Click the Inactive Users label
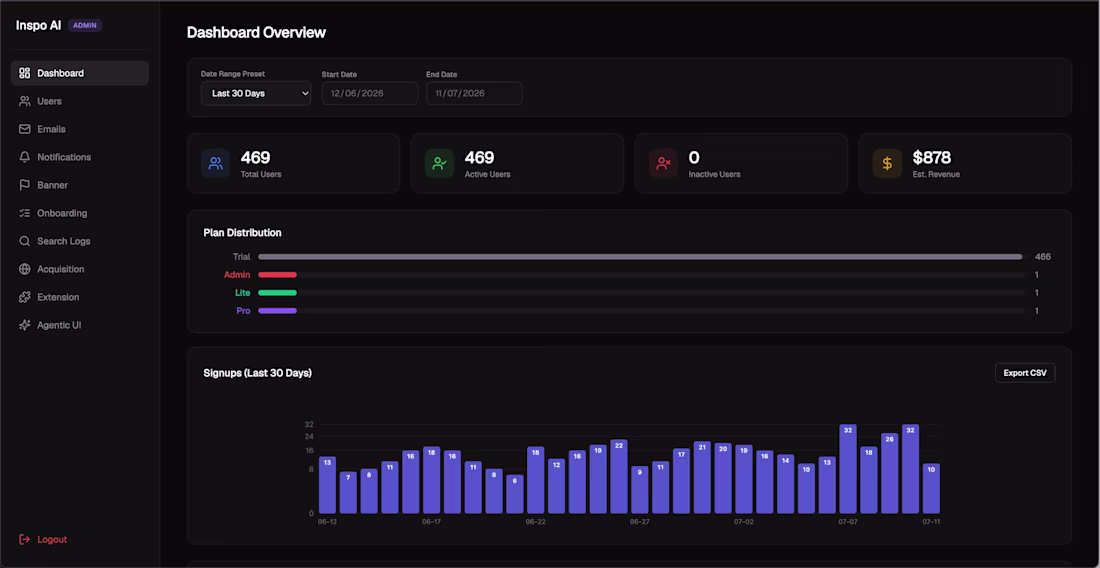The width and height of the screenshot is (1100, 568). [x=714, y=174]
